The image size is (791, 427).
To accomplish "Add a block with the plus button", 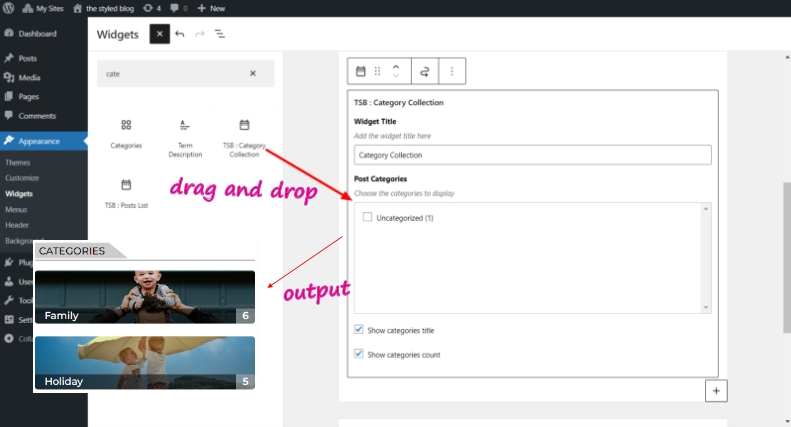I will [x=715, y=391].
